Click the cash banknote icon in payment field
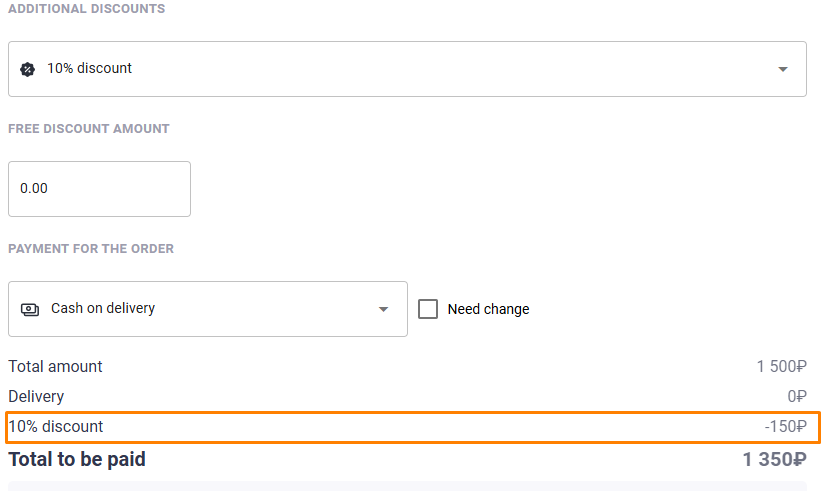The width and height of the screenshot is (824, 491). point(30,309)
